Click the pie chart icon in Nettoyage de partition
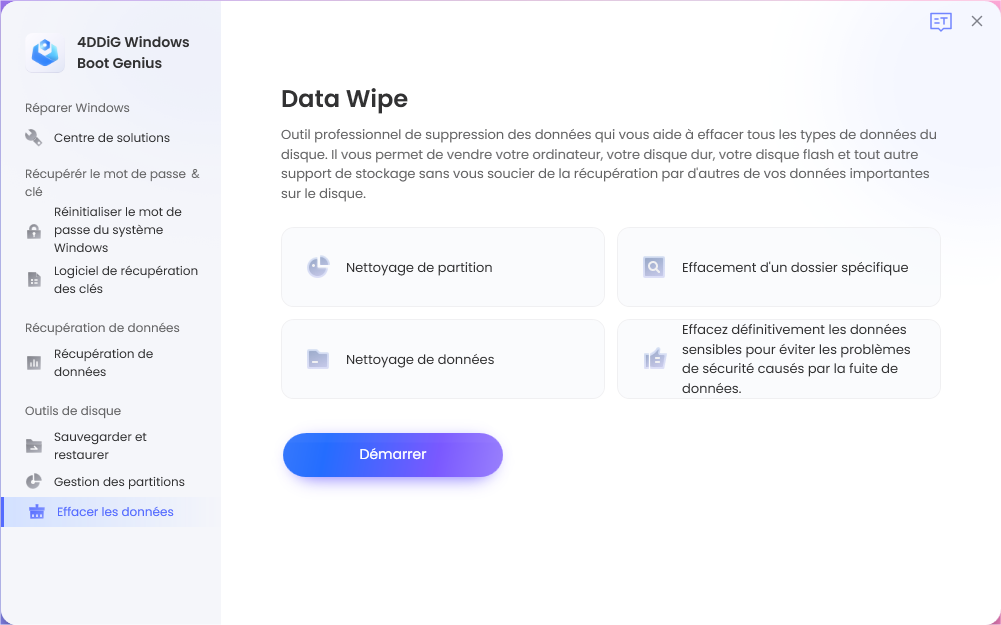 point(318,267)
